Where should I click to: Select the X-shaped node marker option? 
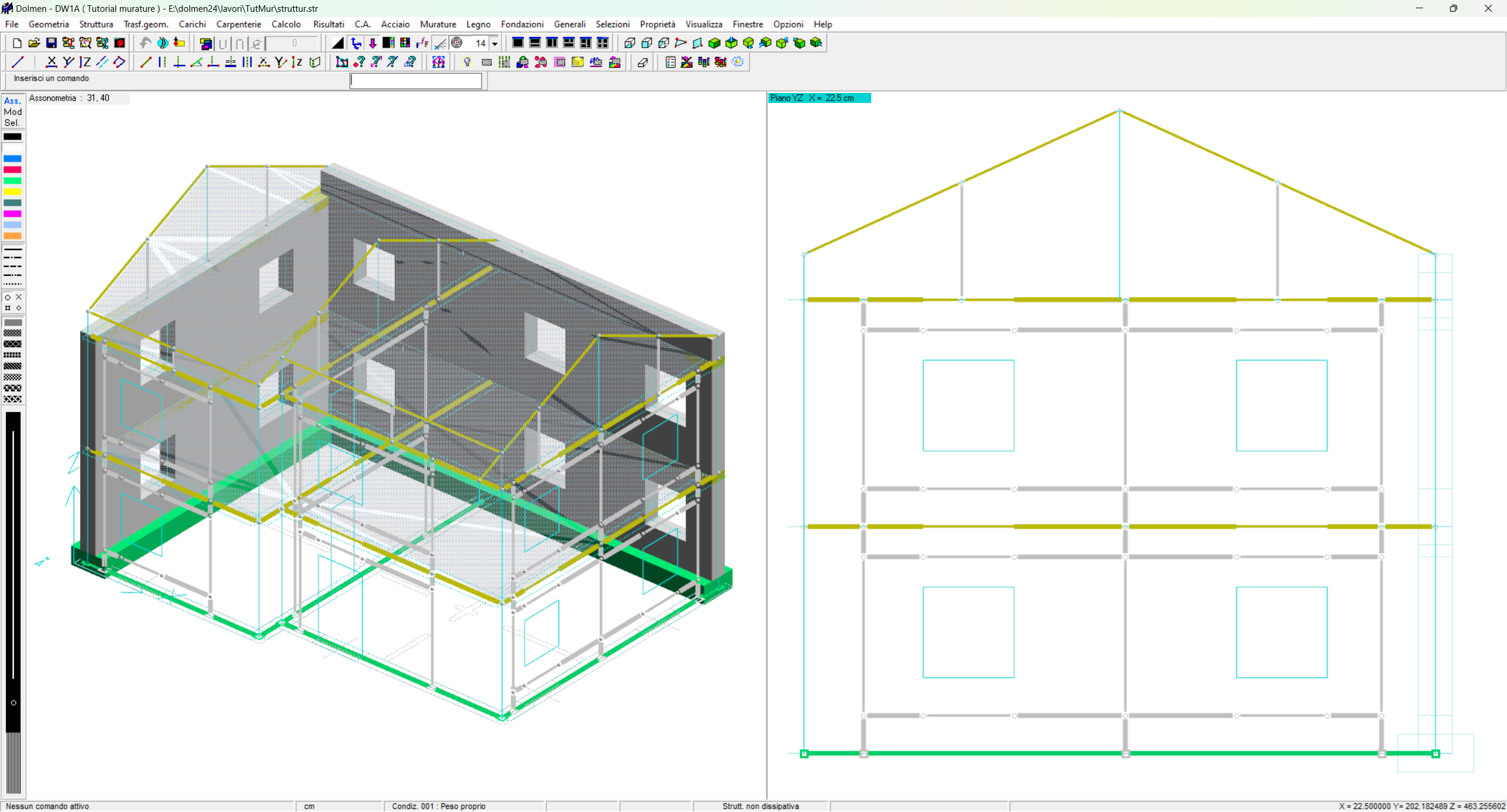19,297
